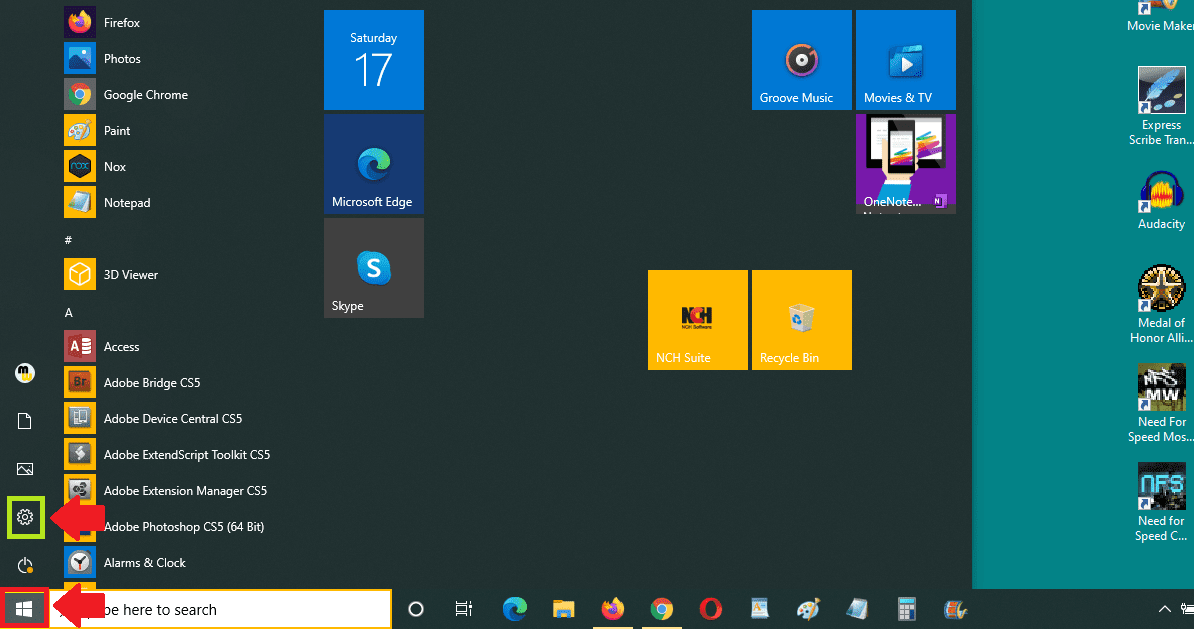Open the Movies & TV tile
This screenshot has height=629, width=1194.
pos(906,59)
